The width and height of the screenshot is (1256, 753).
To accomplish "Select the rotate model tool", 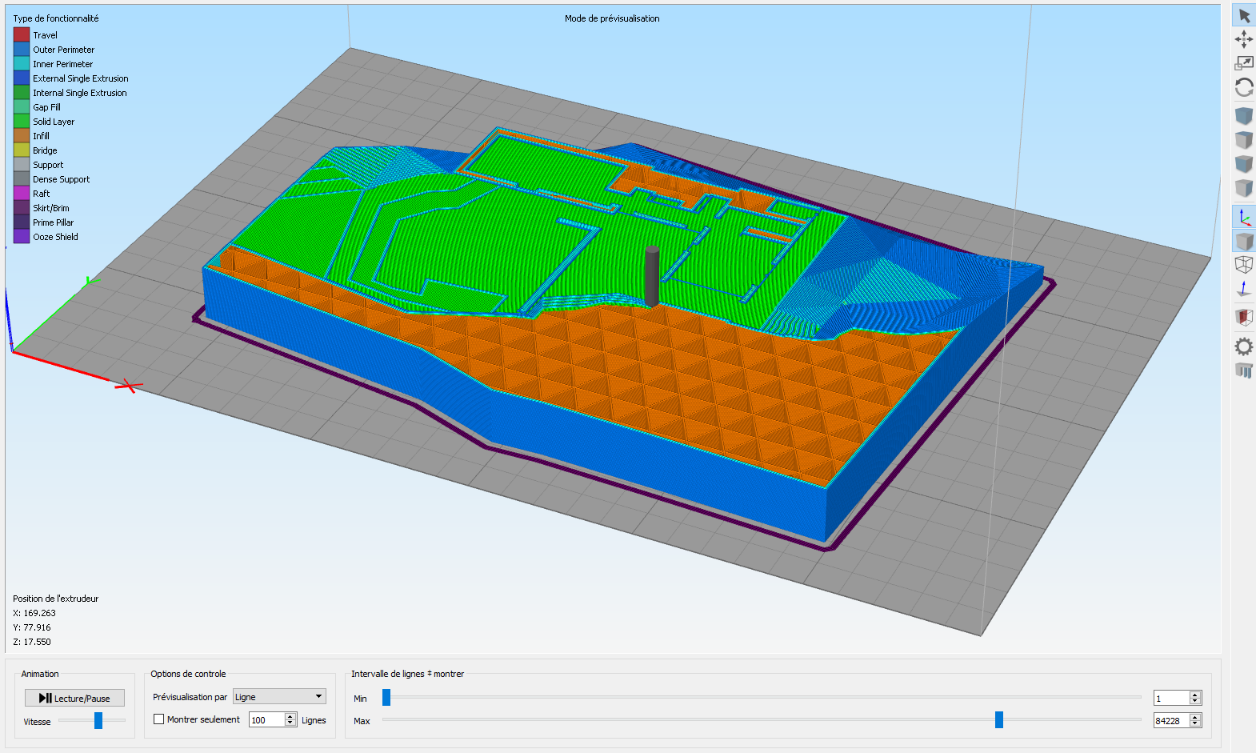I will (x=1244, y=88).
